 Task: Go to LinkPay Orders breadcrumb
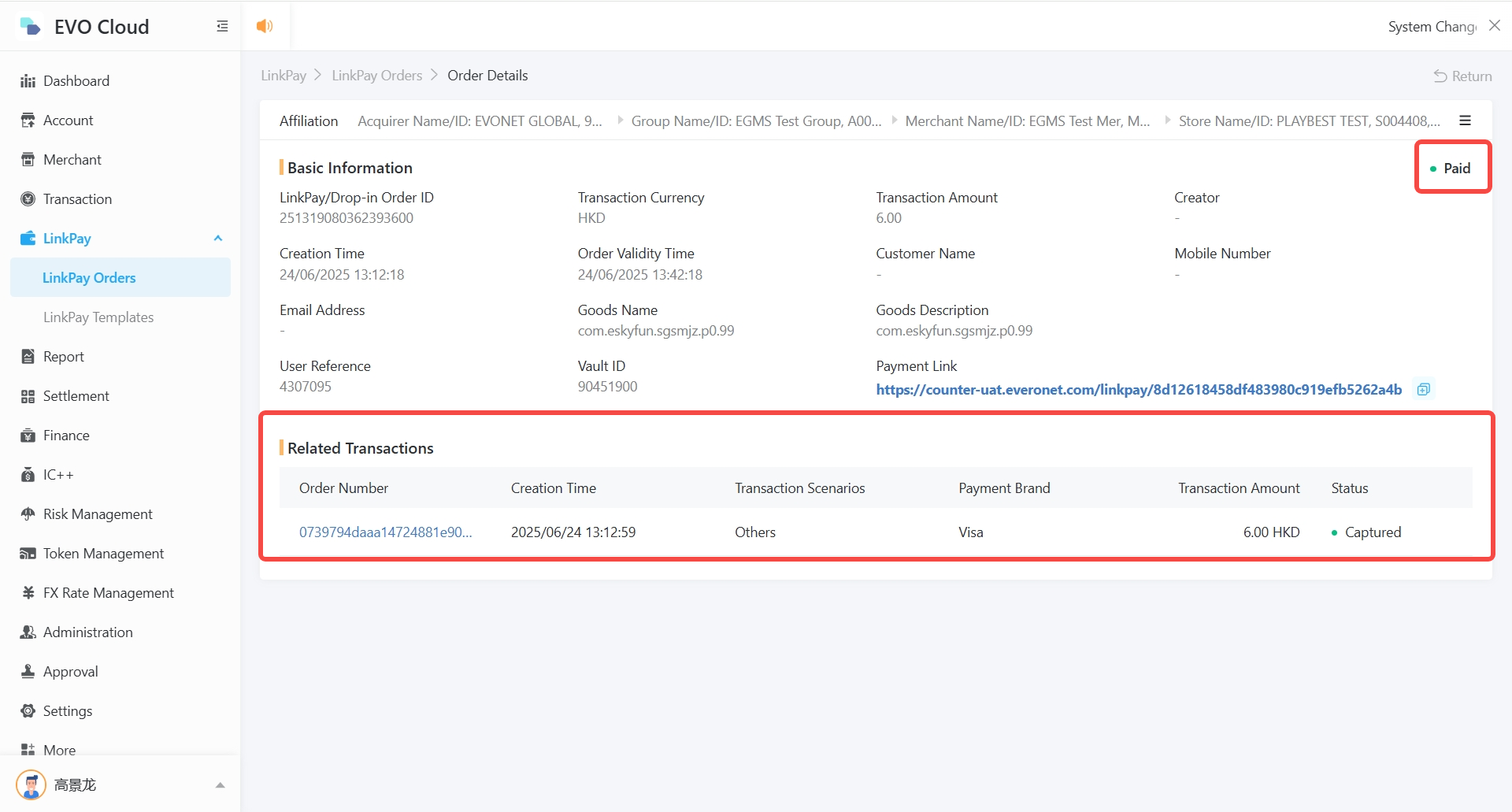tap(376, 76)
